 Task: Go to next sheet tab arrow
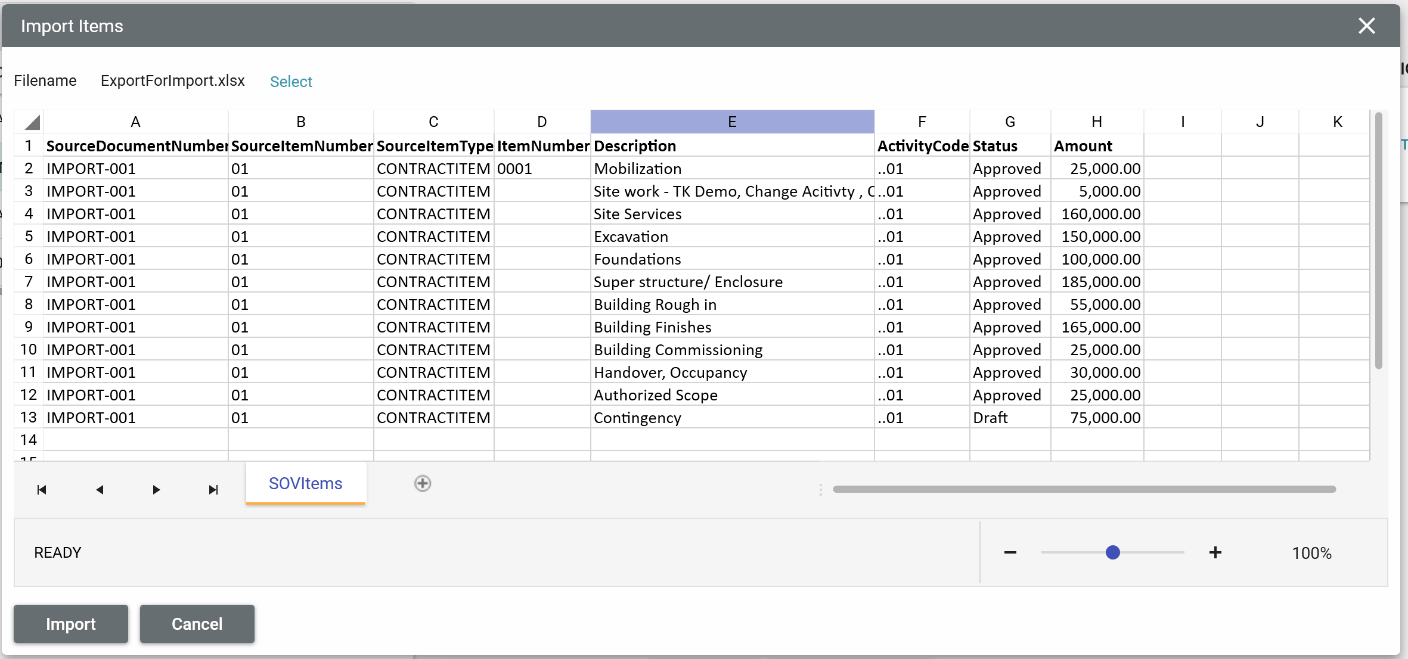coord(156,490)
